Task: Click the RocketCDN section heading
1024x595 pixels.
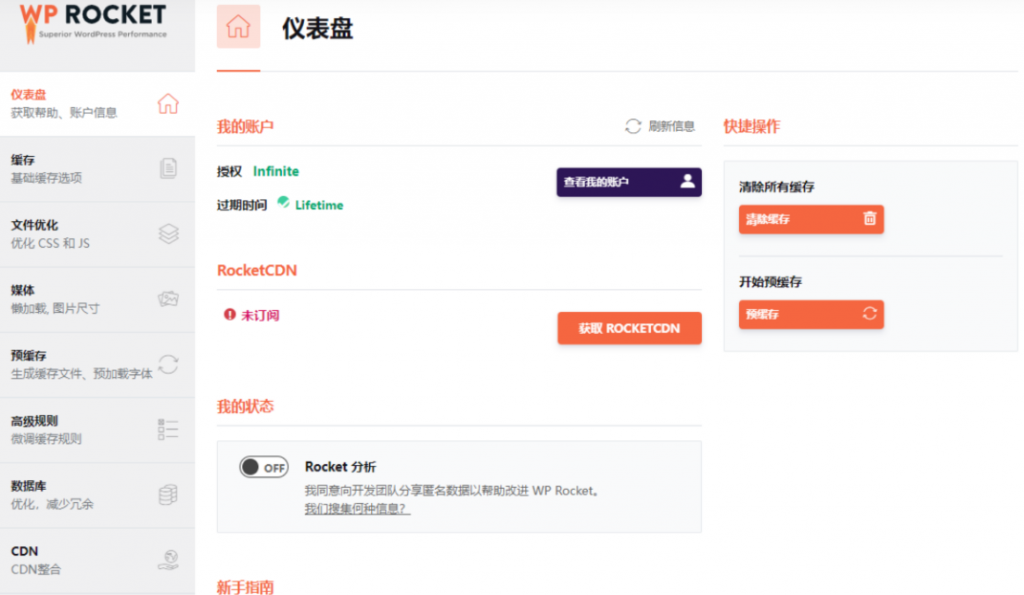Action: 257,270
